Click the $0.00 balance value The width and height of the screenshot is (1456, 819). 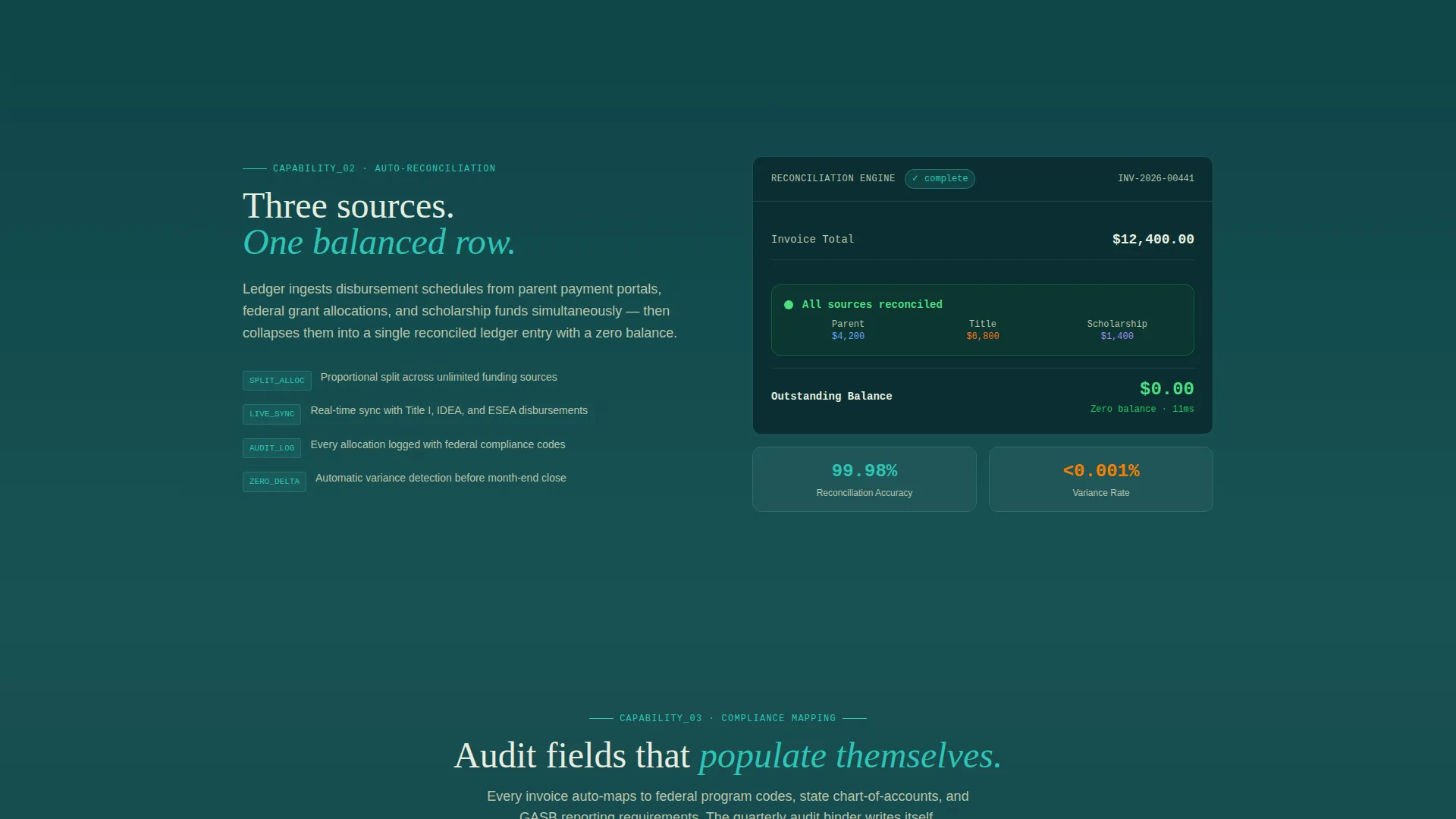[x=1166, y=389]
